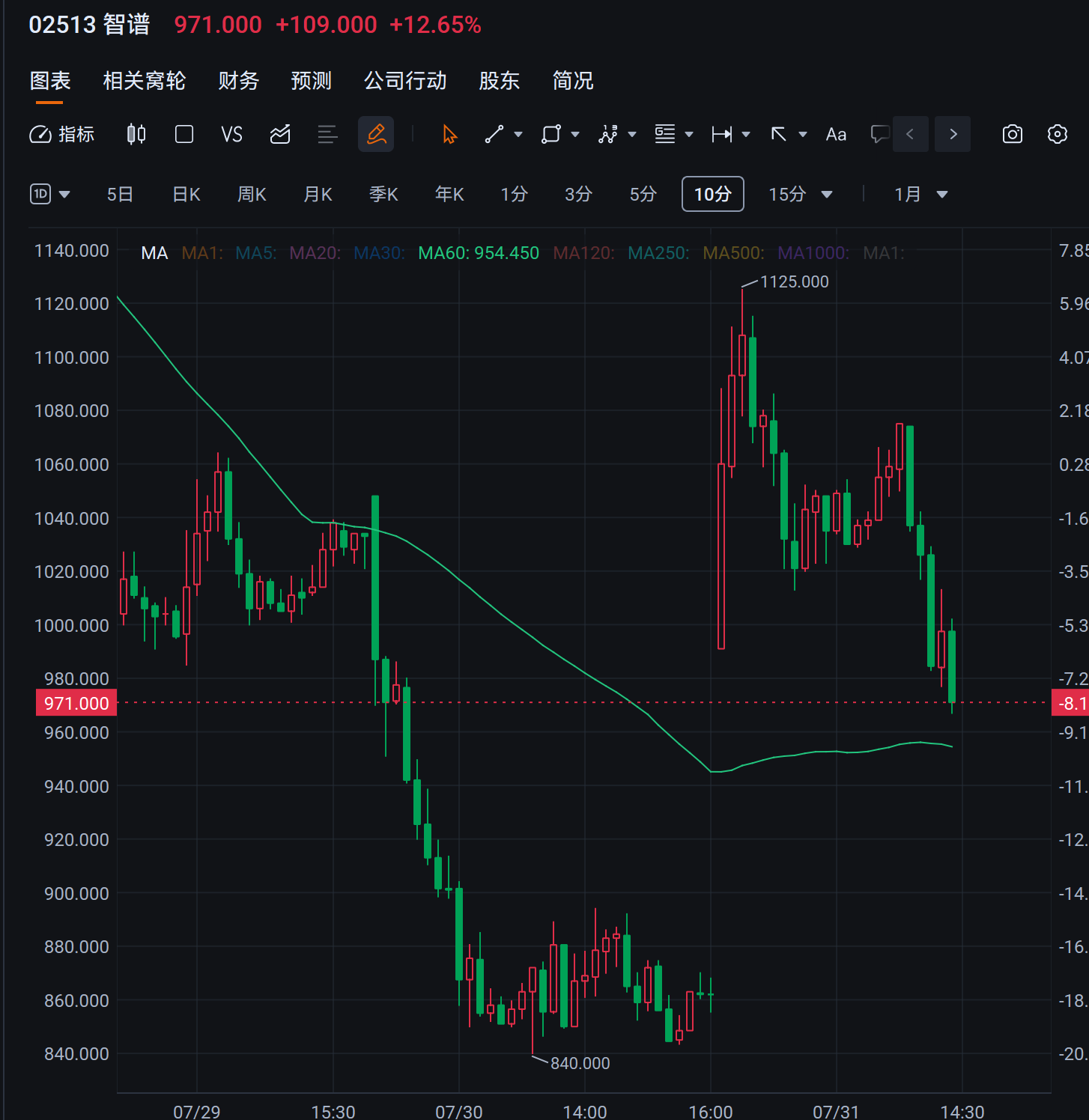Click the comment bubble note icon

coord(880,134)
